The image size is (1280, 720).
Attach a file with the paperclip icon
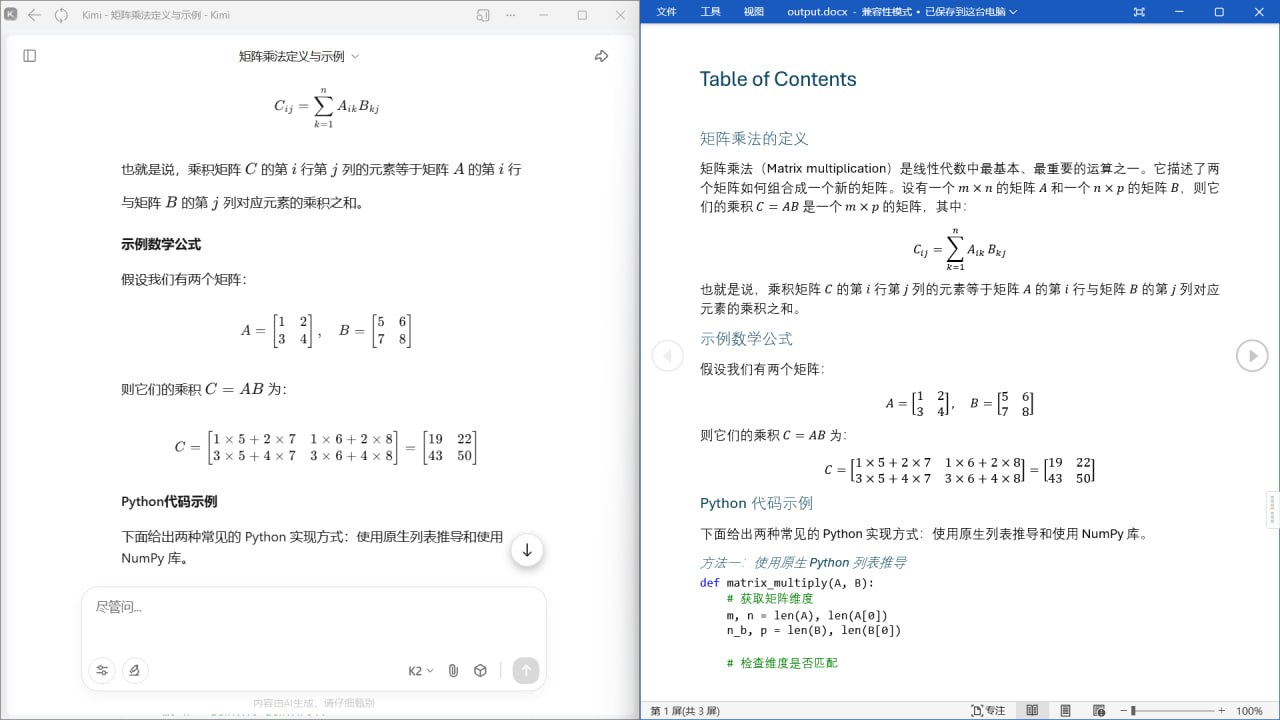453,671
